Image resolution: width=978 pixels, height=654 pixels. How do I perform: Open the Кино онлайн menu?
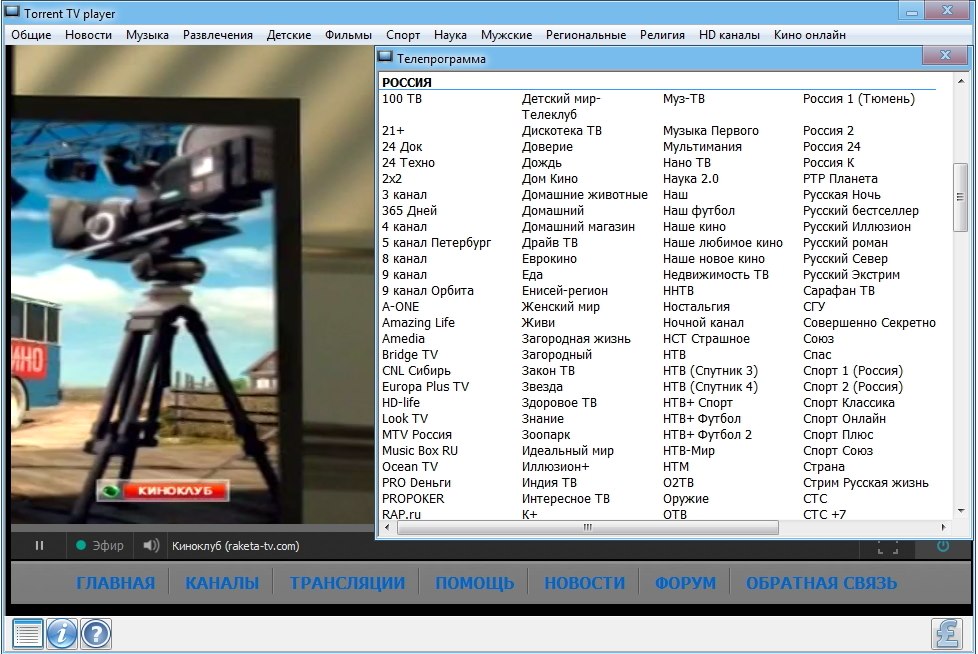810,35
